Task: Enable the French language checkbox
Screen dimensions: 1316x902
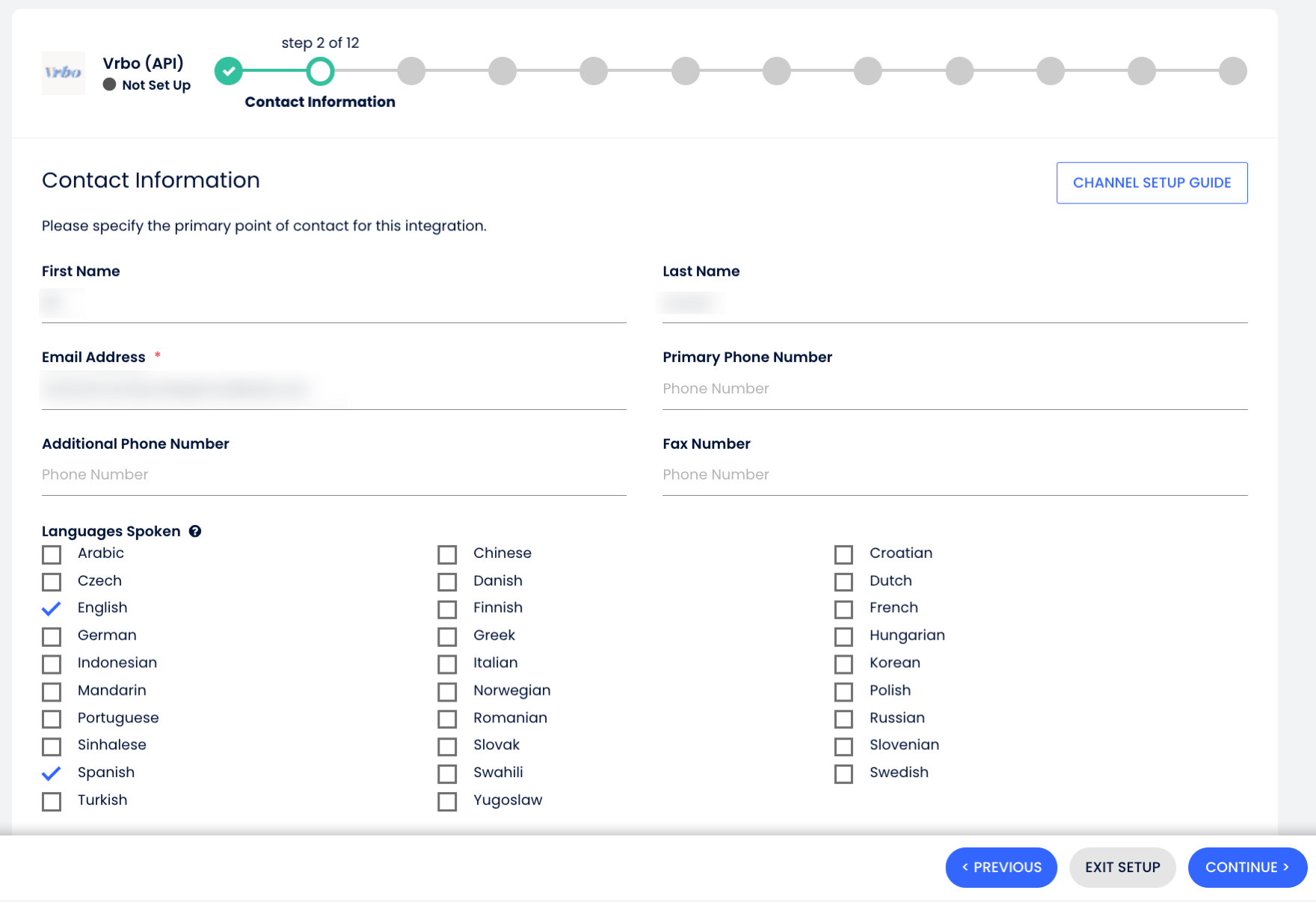Action: pos(843,609)
